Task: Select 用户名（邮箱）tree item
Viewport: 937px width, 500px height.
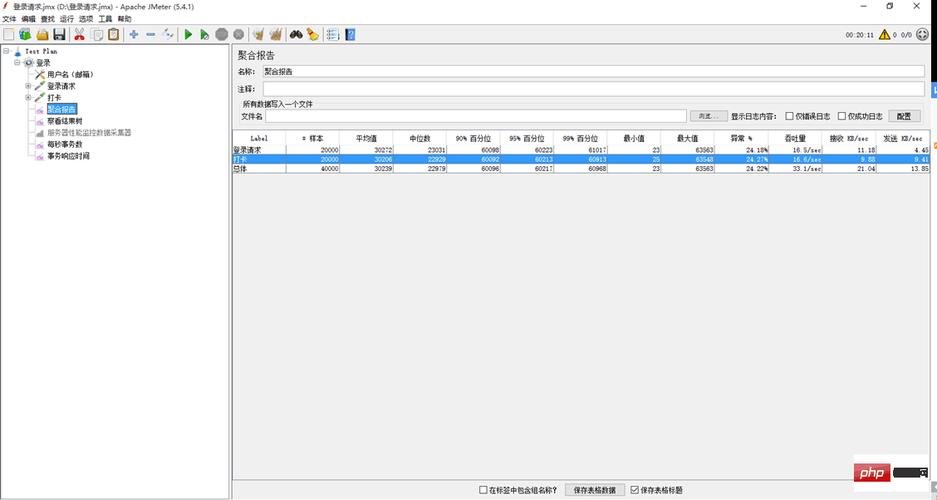Action: (71, 75)
